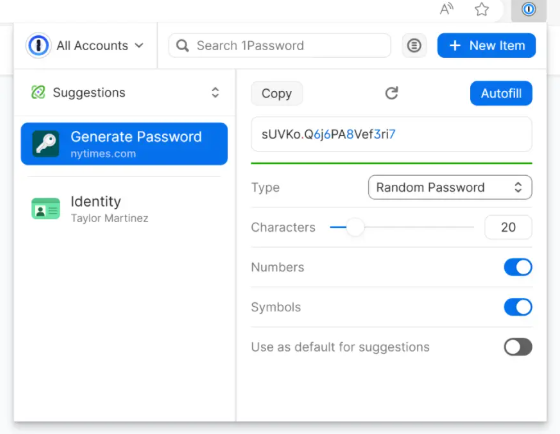
Task: Click the key icon on Generate Password
Action: pyautogui.click(x=46, y=144)
